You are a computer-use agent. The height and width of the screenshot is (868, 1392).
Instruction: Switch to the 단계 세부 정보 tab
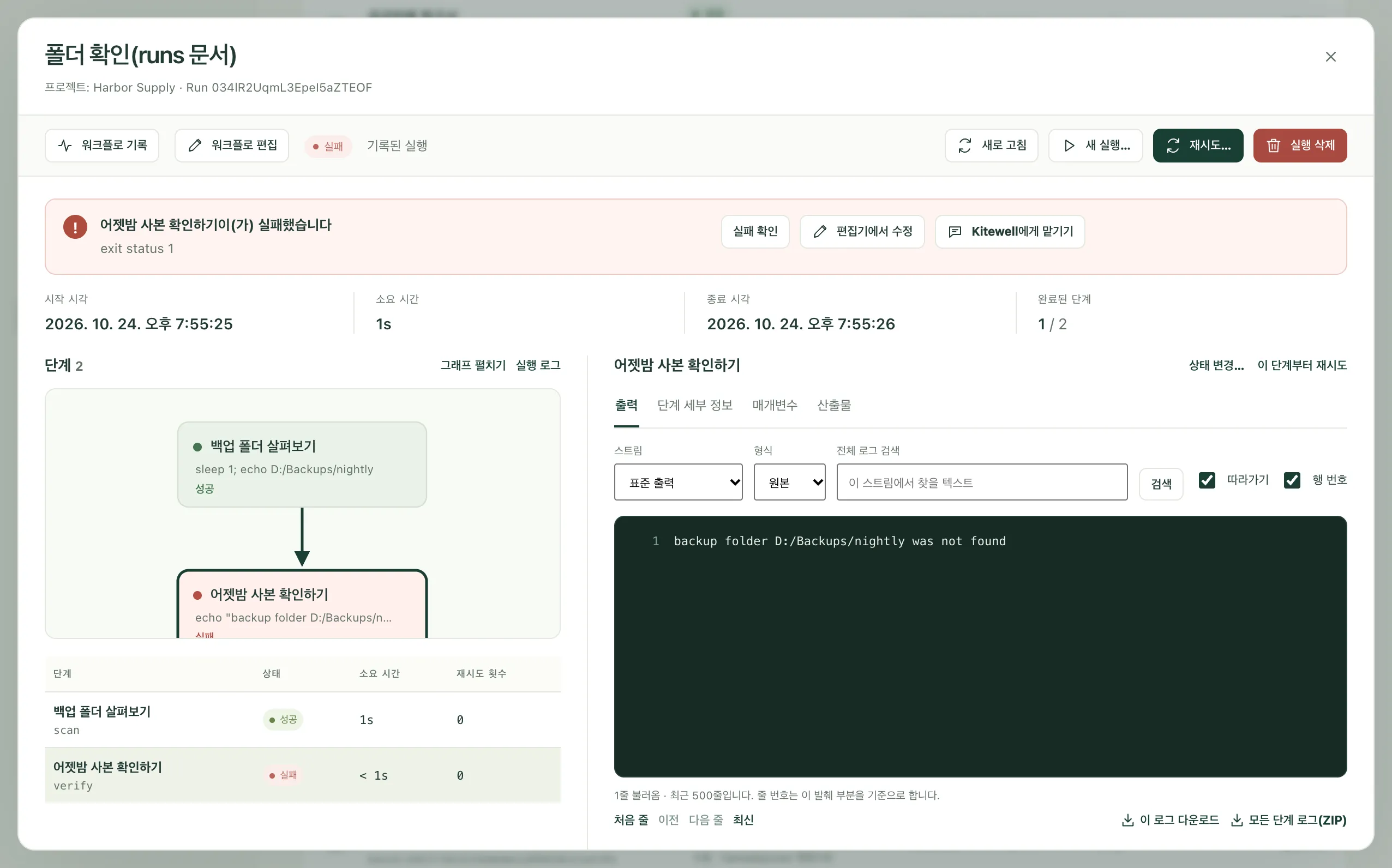[x=695, y=405]
